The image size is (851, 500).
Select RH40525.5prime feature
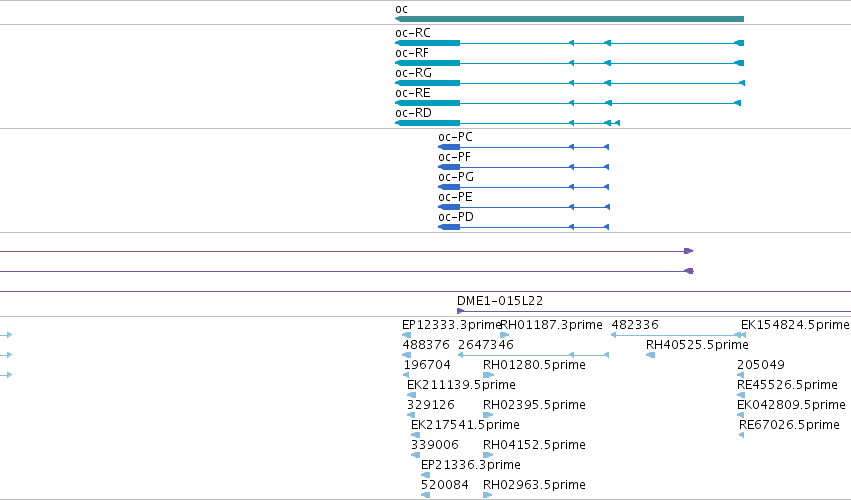697,345
